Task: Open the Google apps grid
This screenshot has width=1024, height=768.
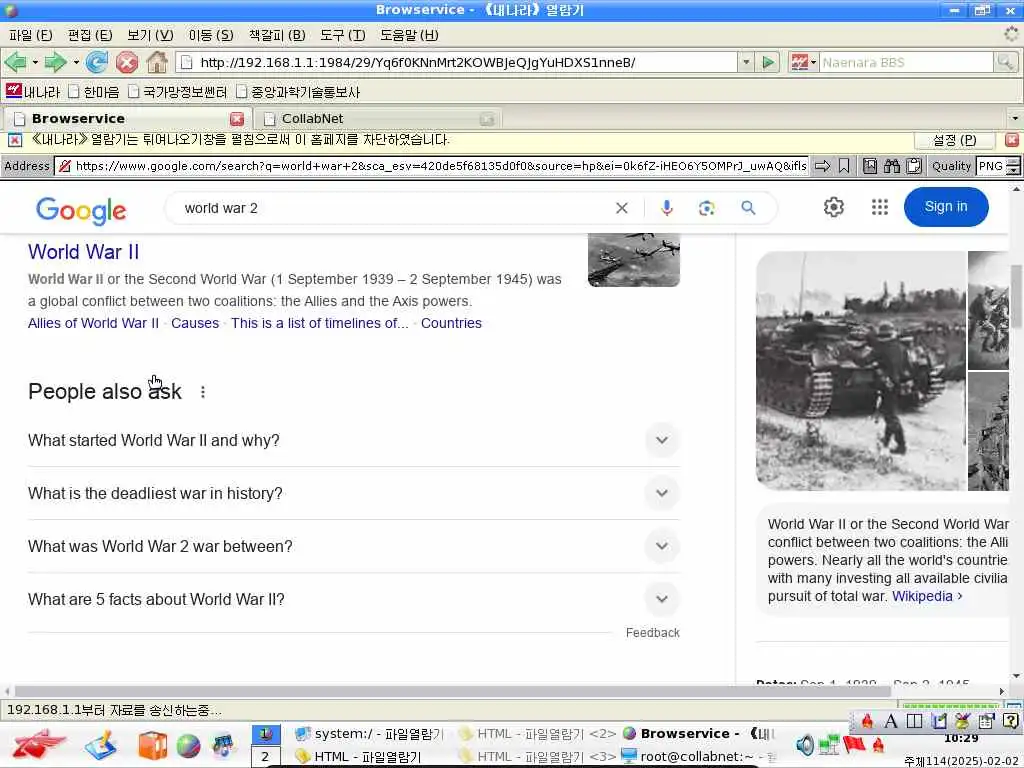Action: [x=880, y=207]
